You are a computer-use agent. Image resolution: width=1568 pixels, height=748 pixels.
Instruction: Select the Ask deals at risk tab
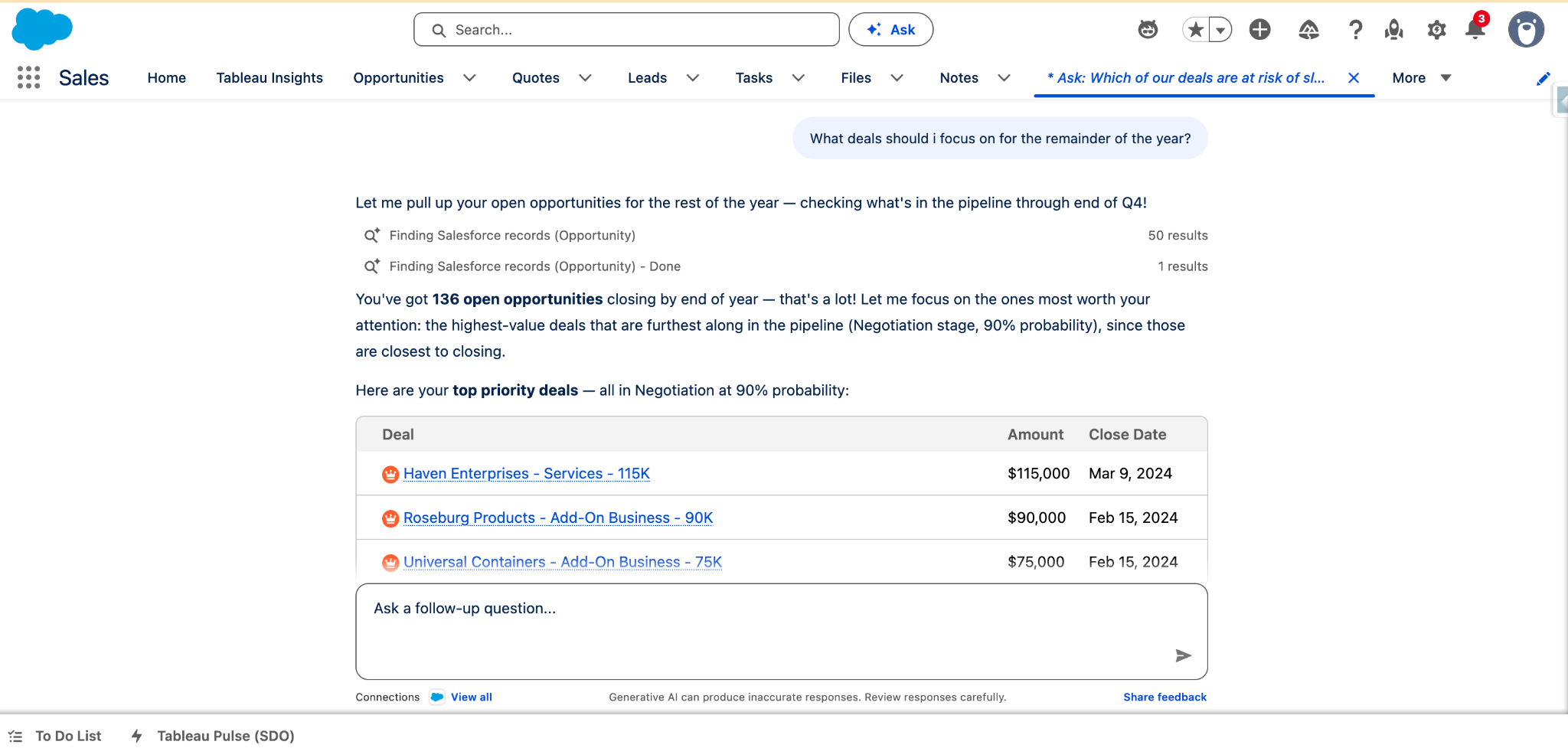(x=1185, y=78)
